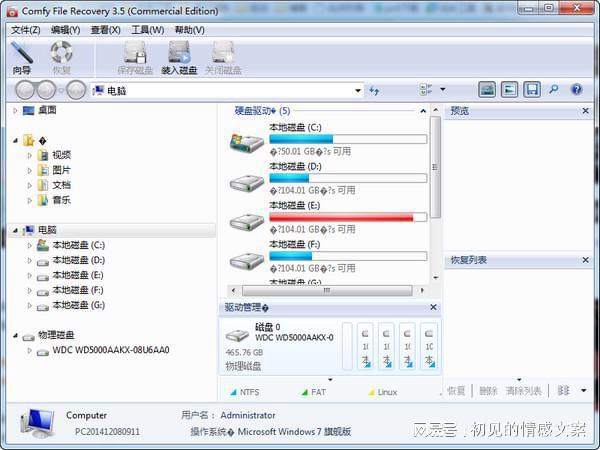Screen dimensions: 600x450
Task: Toggle the drive manager panel icon
Action: (509, 90)
